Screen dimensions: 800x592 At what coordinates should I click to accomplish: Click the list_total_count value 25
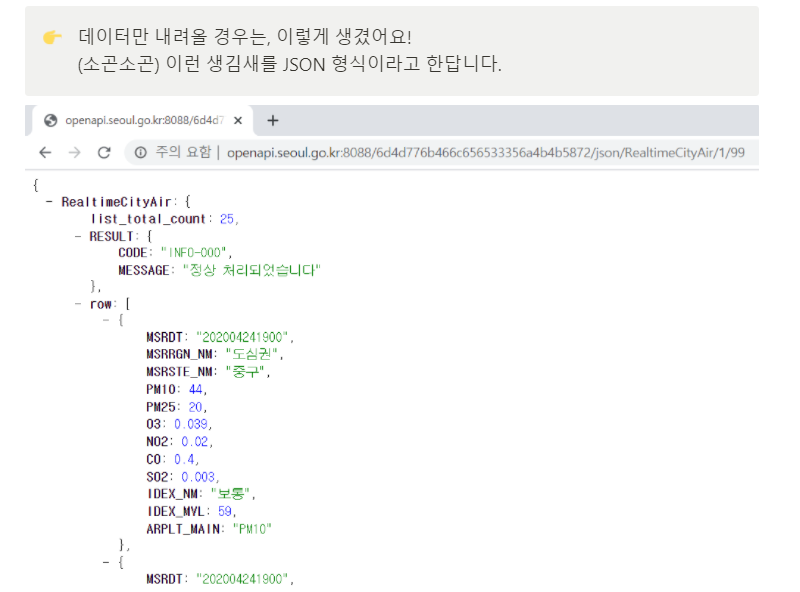pos(227,219)
